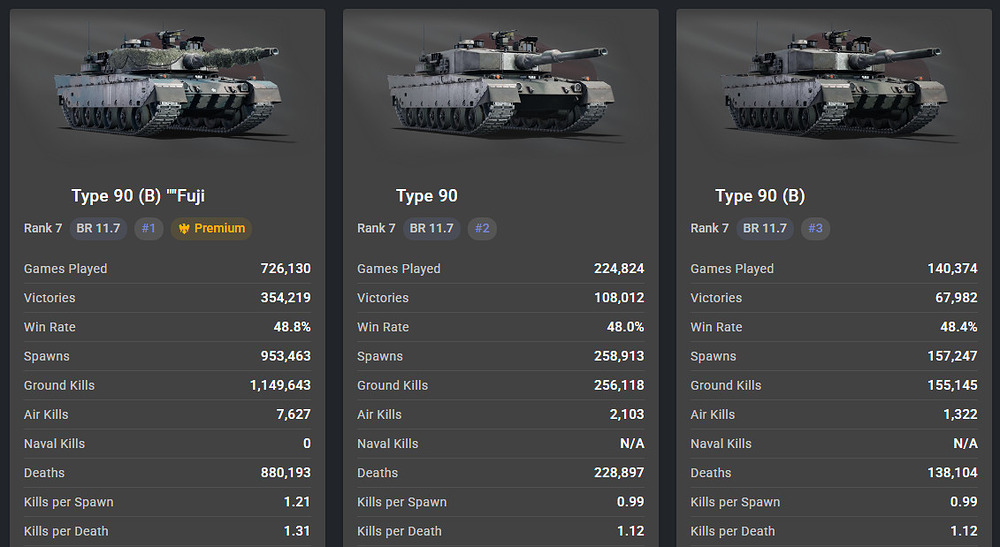The height and width of the screenshot is (547, 1000).
Task: Open the Type 90 (B) Fuji tank image
Action: (168, 84)
